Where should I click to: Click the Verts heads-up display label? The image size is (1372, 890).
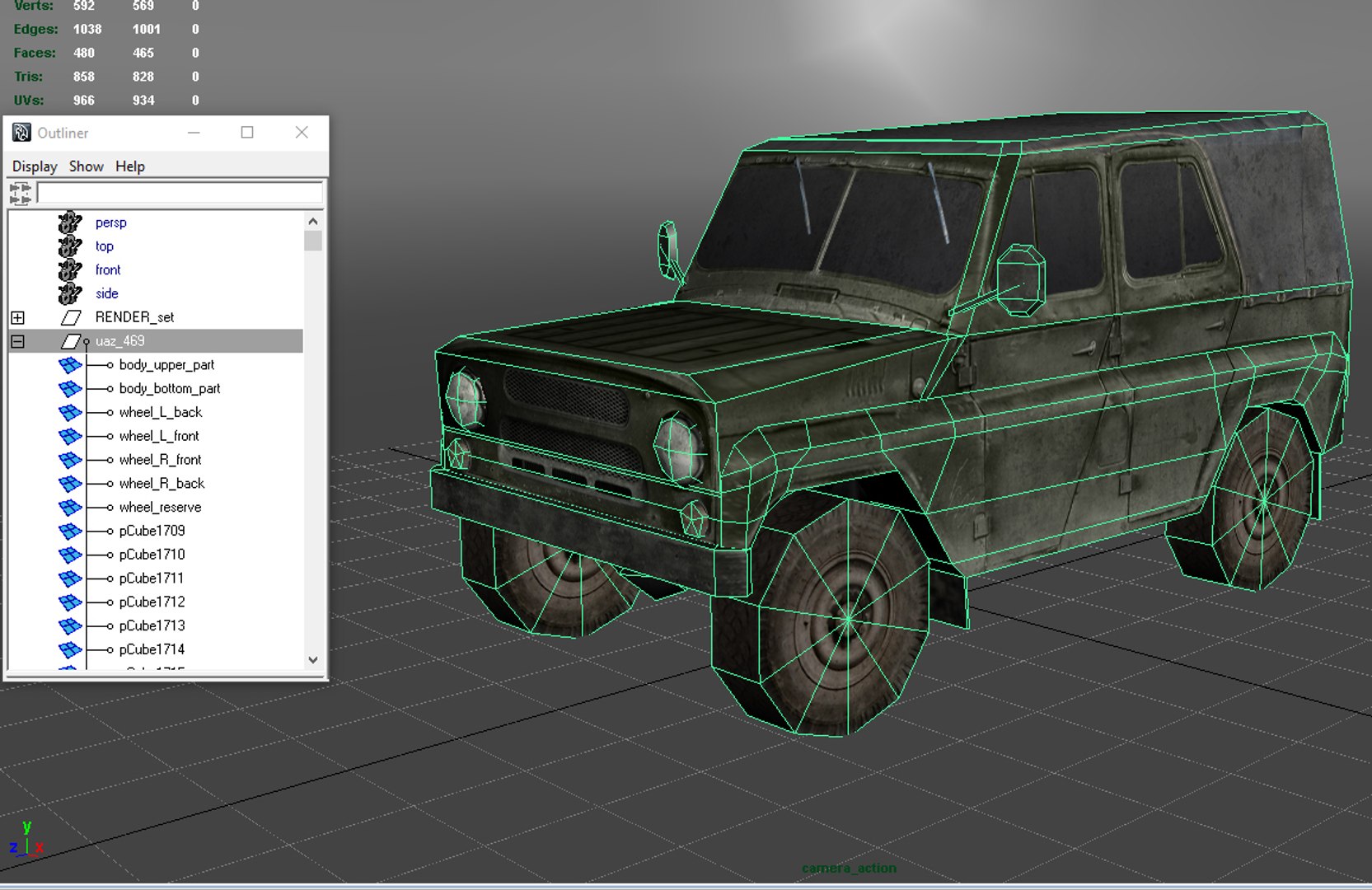pyautogui.click(x=34, y=6)
